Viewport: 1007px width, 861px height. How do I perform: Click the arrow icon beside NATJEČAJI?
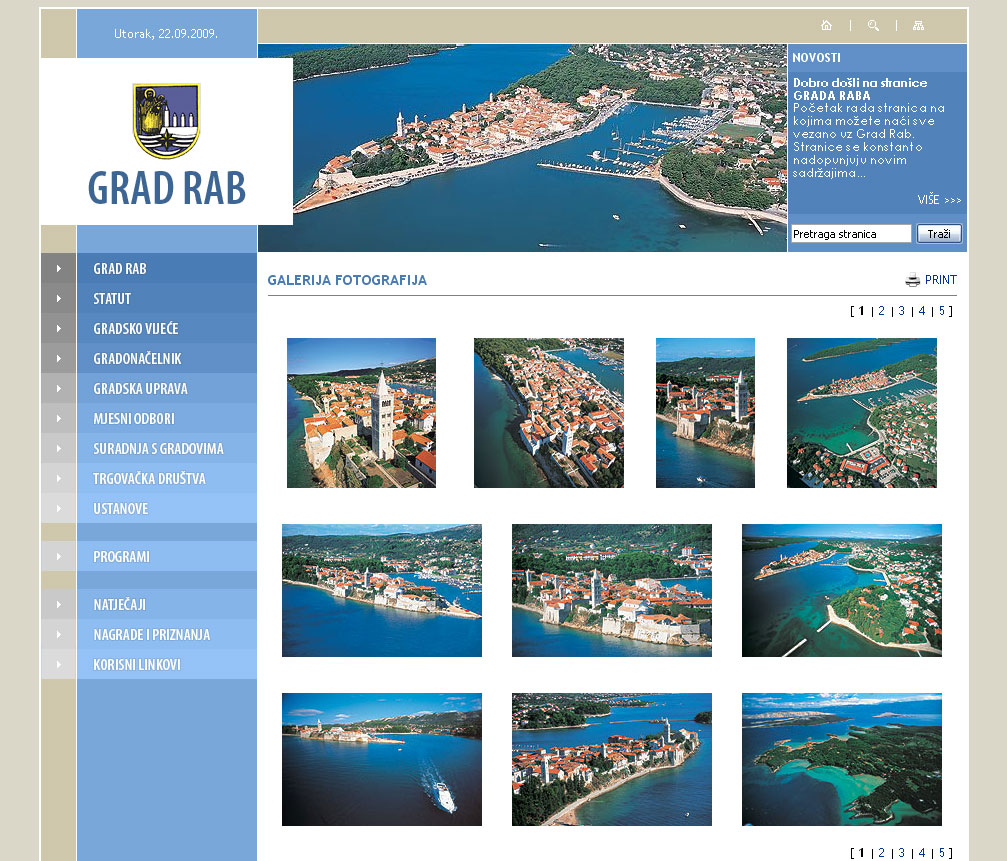[x=59, y=605]
